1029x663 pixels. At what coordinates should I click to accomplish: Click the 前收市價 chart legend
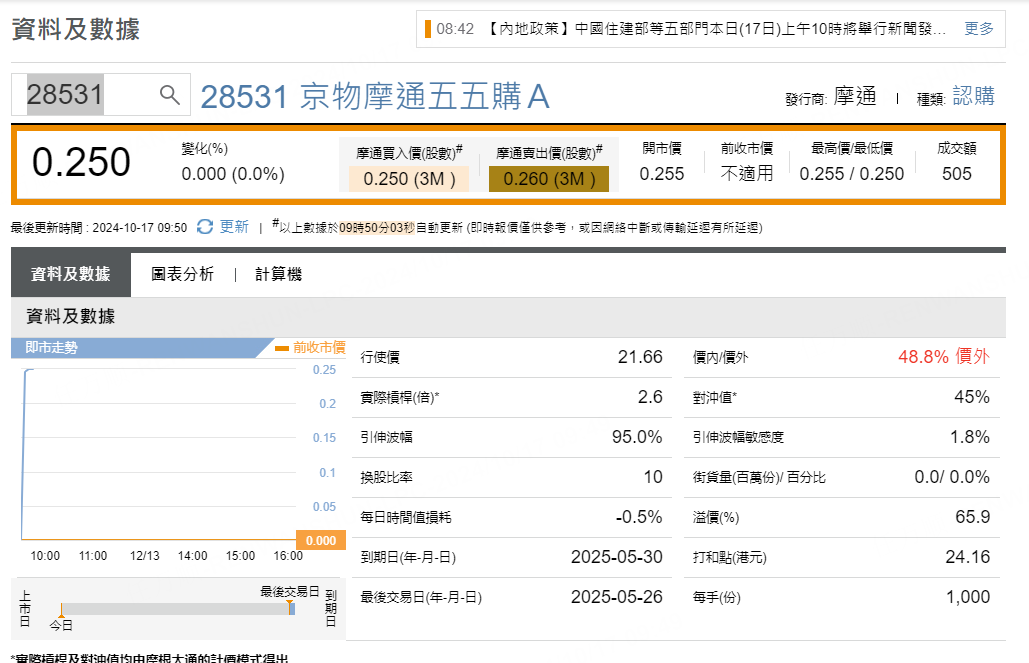pyautogui.click(x=310, y=347)
